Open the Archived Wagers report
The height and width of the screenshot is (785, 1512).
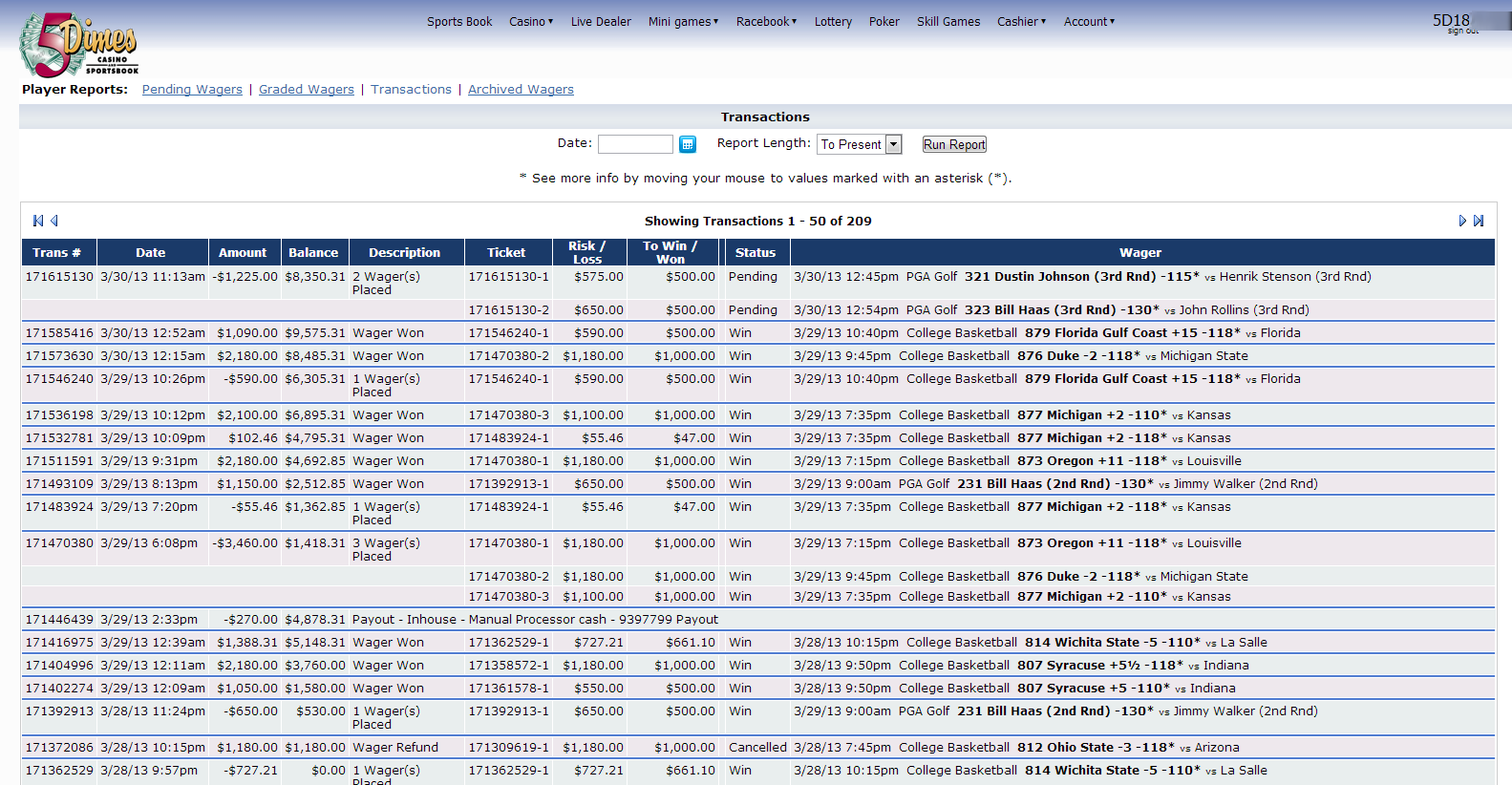click(x=521, y=90)
